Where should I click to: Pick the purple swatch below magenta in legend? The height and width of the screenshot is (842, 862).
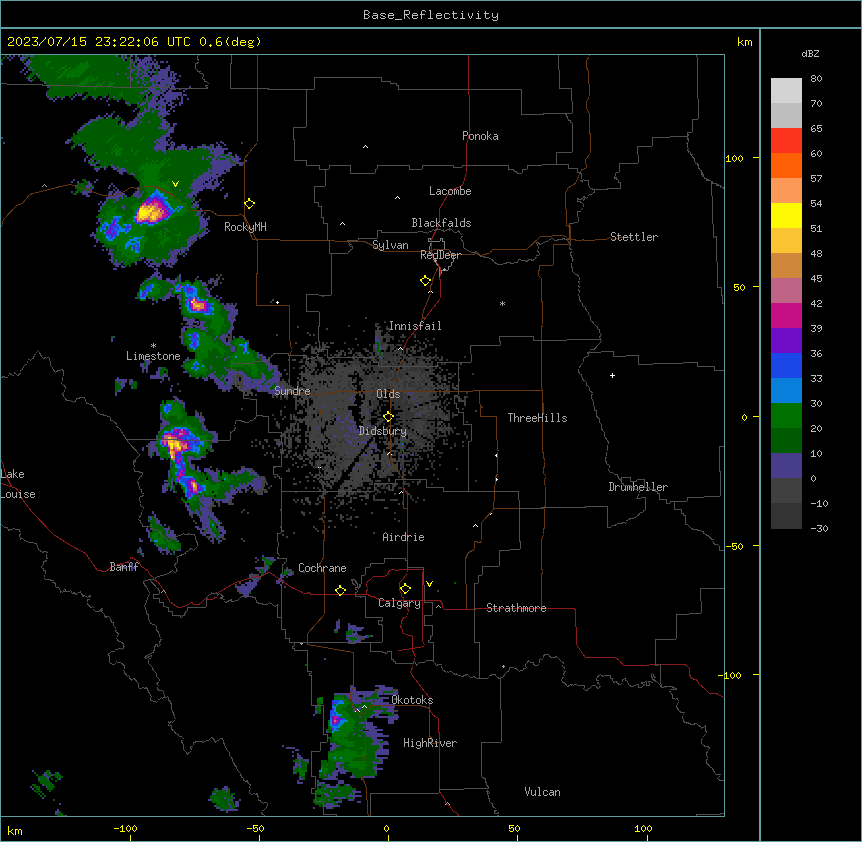tap(786, 341)
